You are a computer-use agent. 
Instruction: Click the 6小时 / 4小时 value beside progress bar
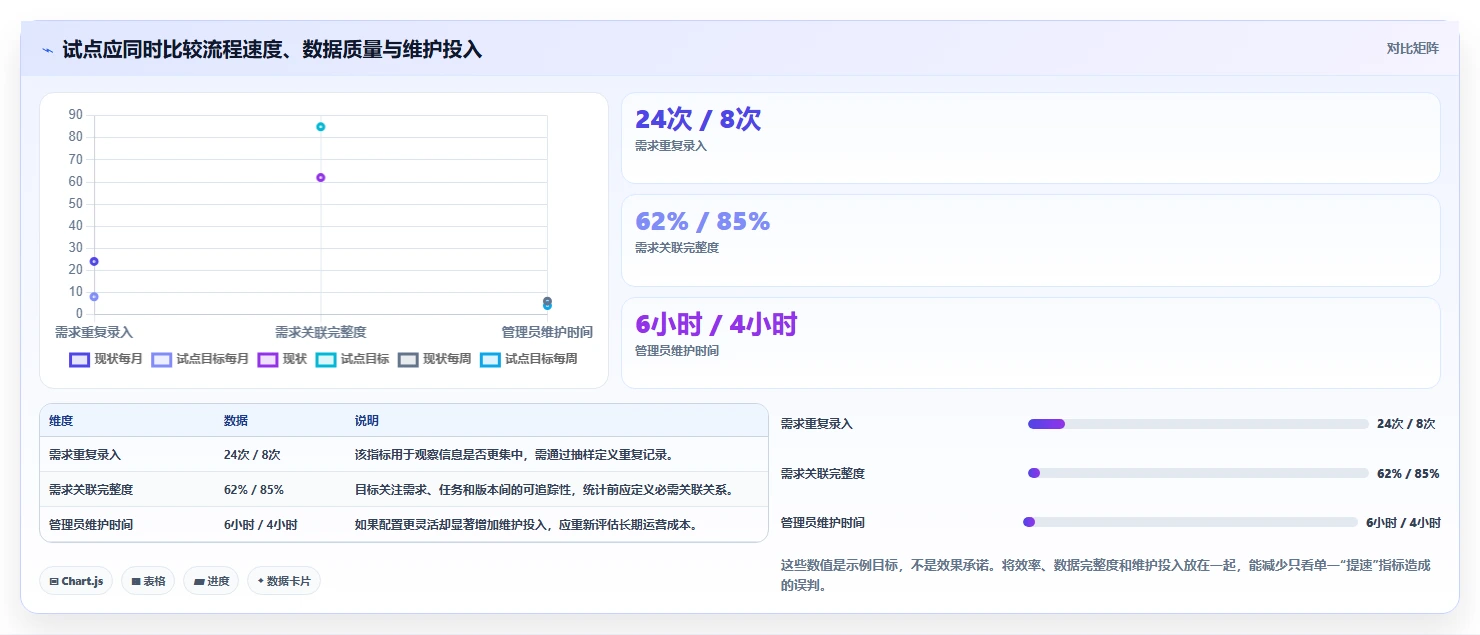pyautogui.click(x=1403, y=522)
